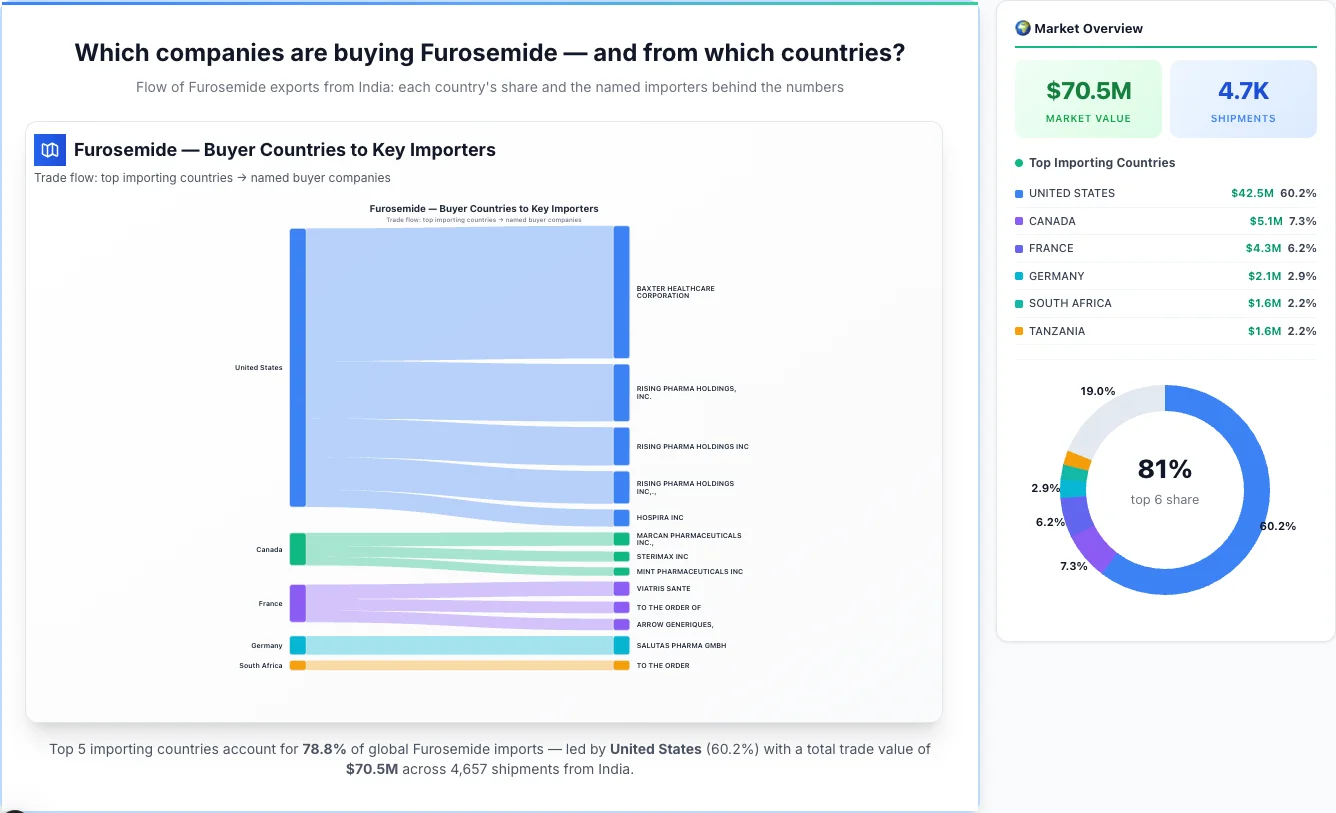Expand the Germany node on the Sankey left side

(x=297, y=645)
